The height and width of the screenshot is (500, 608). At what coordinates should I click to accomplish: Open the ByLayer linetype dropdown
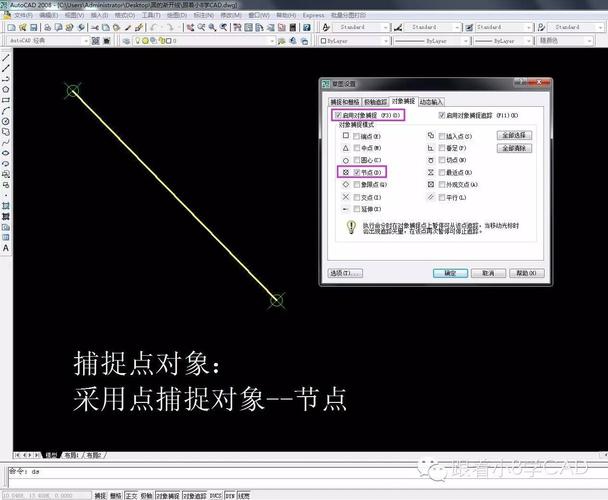pyautogui.click(x=431, y=41)
